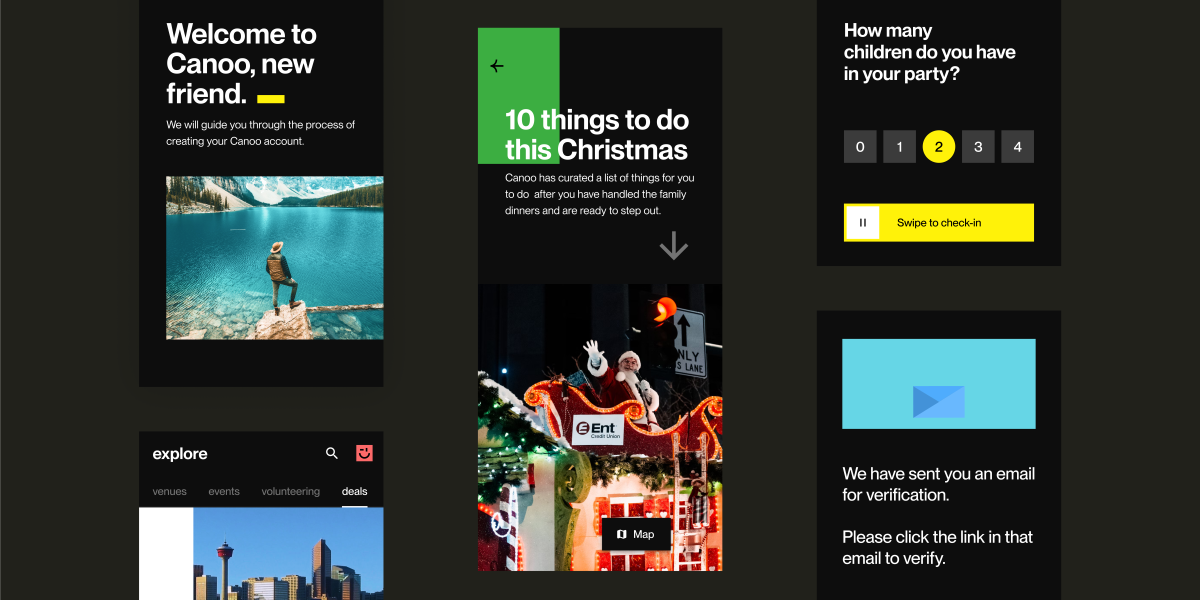Expand article with the down arrow
1200x600 pixels.
click(x=674, y=246)
